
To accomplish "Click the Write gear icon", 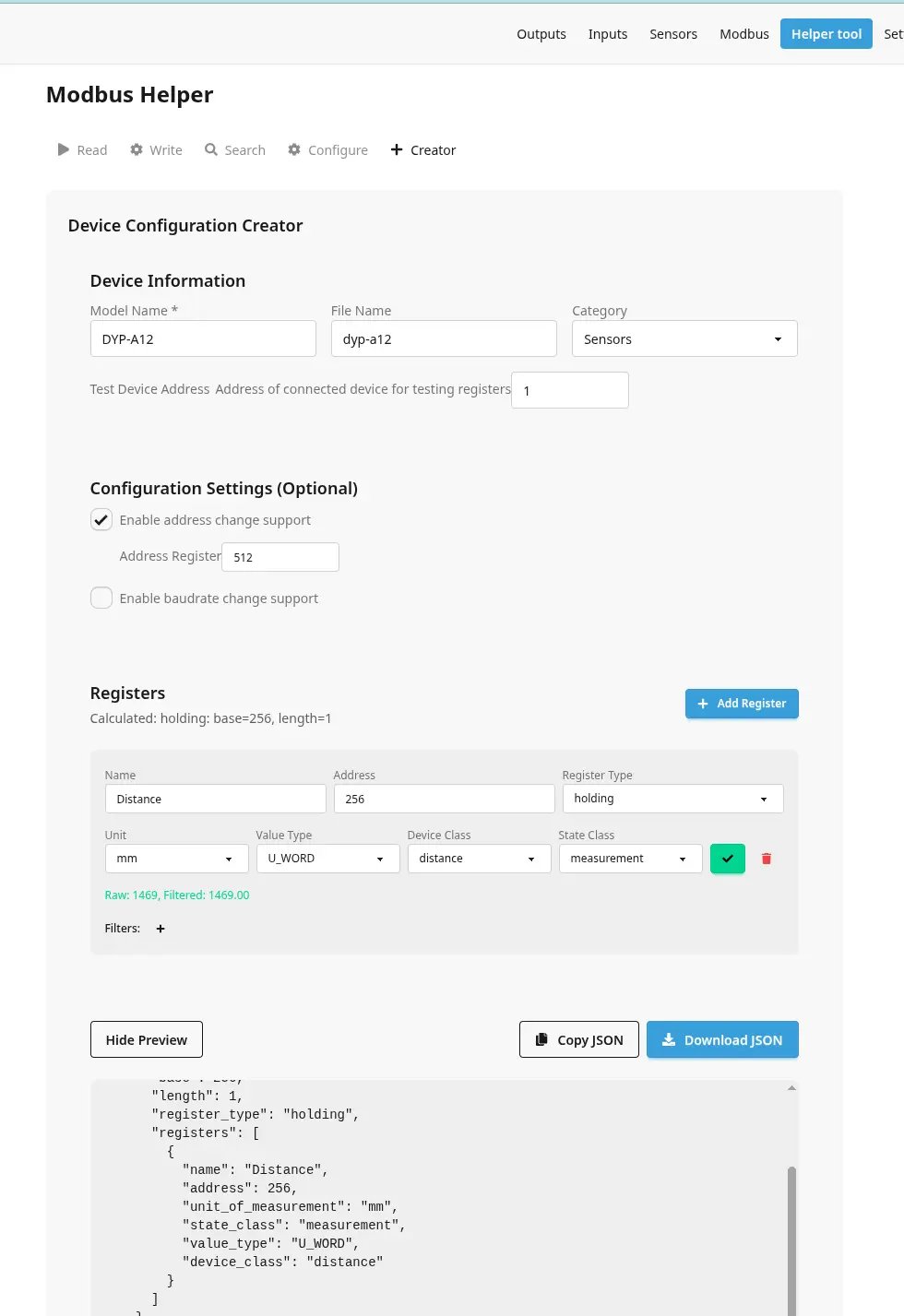I will (135, 149).
